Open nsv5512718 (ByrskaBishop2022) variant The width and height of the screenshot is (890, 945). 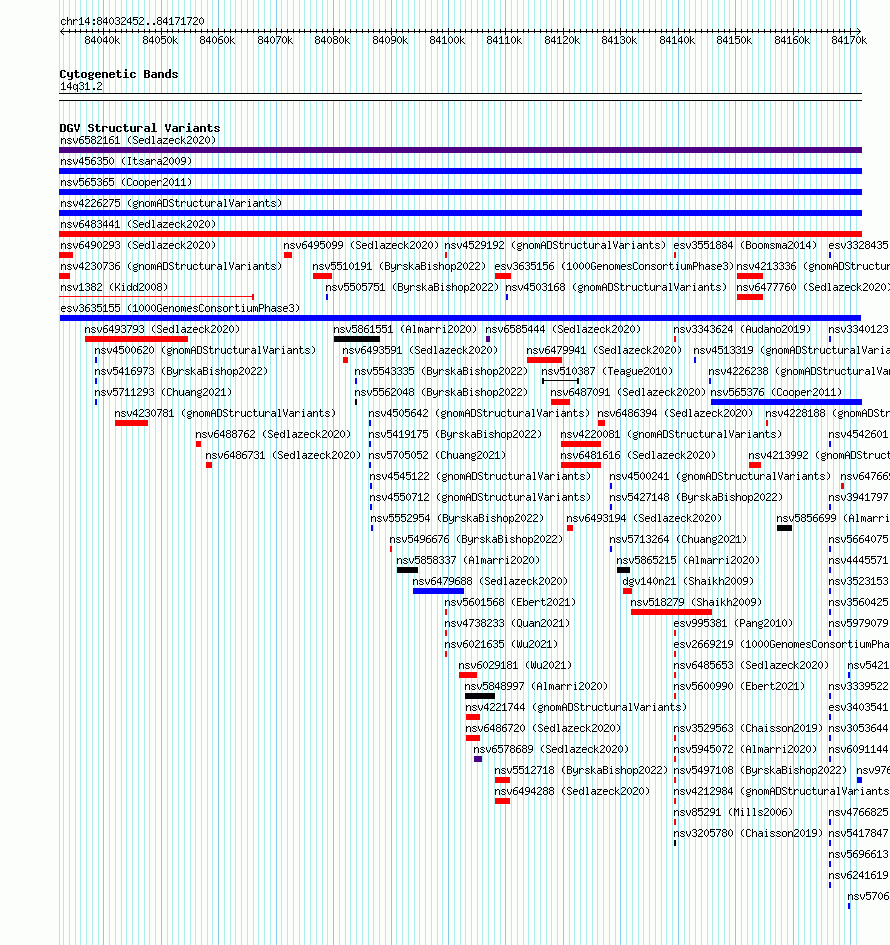pos(581,771)
